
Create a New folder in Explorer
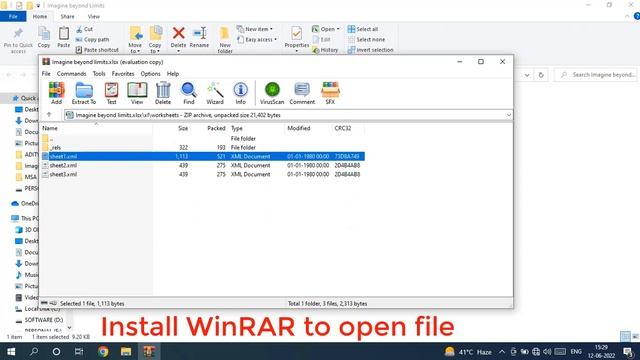(225, 40)
